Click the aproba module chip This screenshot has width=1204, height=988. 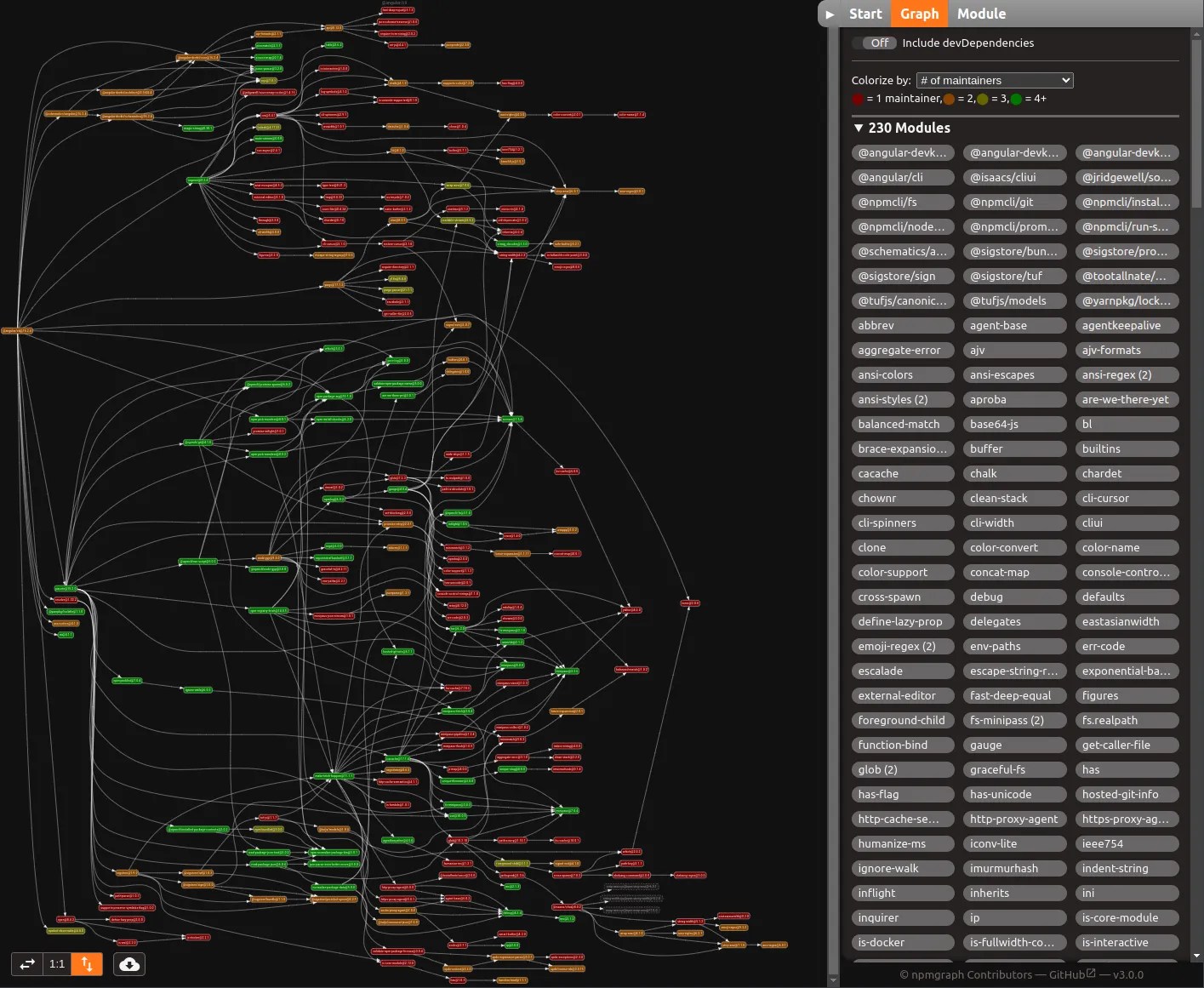[x=1015, y=399]
